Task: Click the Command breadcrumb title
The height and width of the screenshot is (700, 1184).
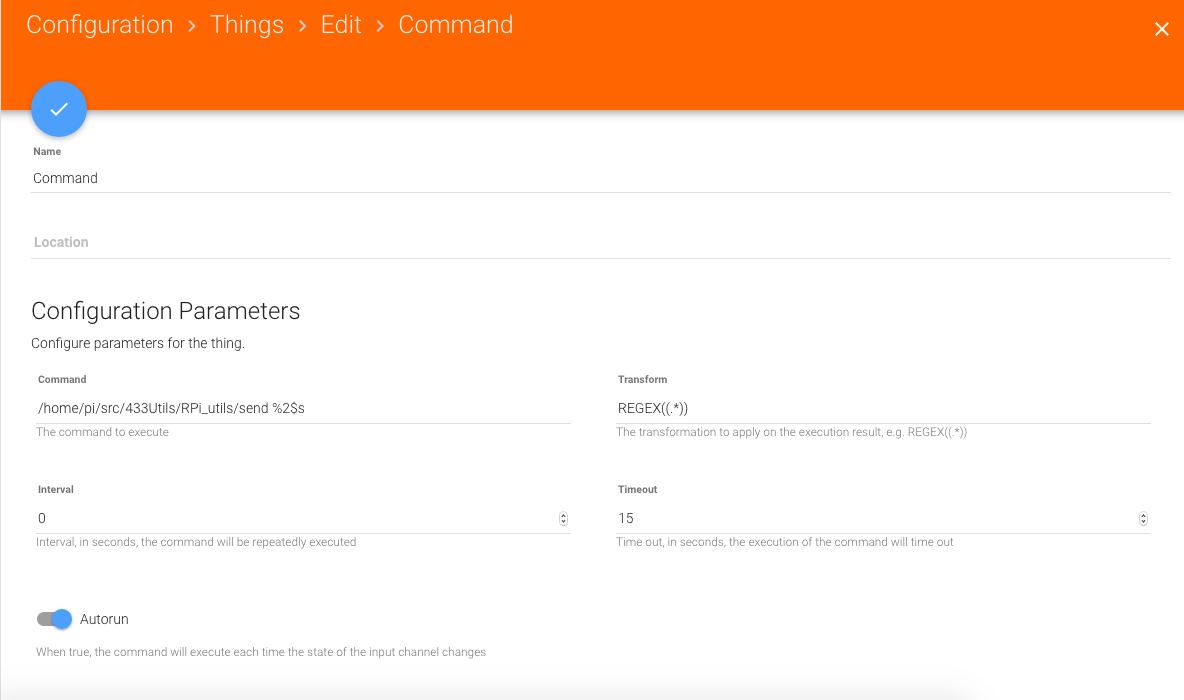Action: click(456, 25)
